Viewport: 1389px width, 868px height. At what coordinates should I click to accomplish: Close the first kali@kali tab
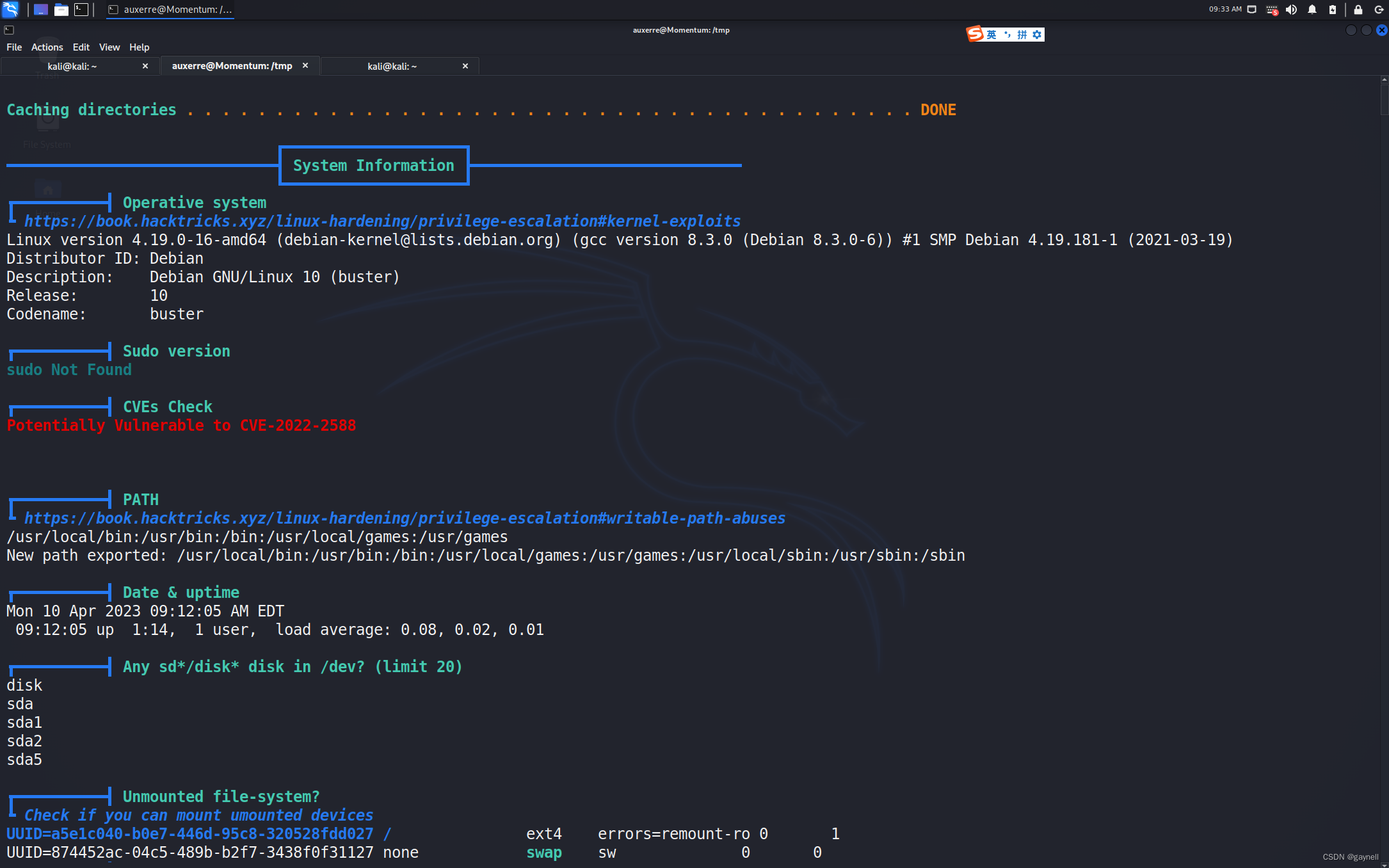pos(145,67)
